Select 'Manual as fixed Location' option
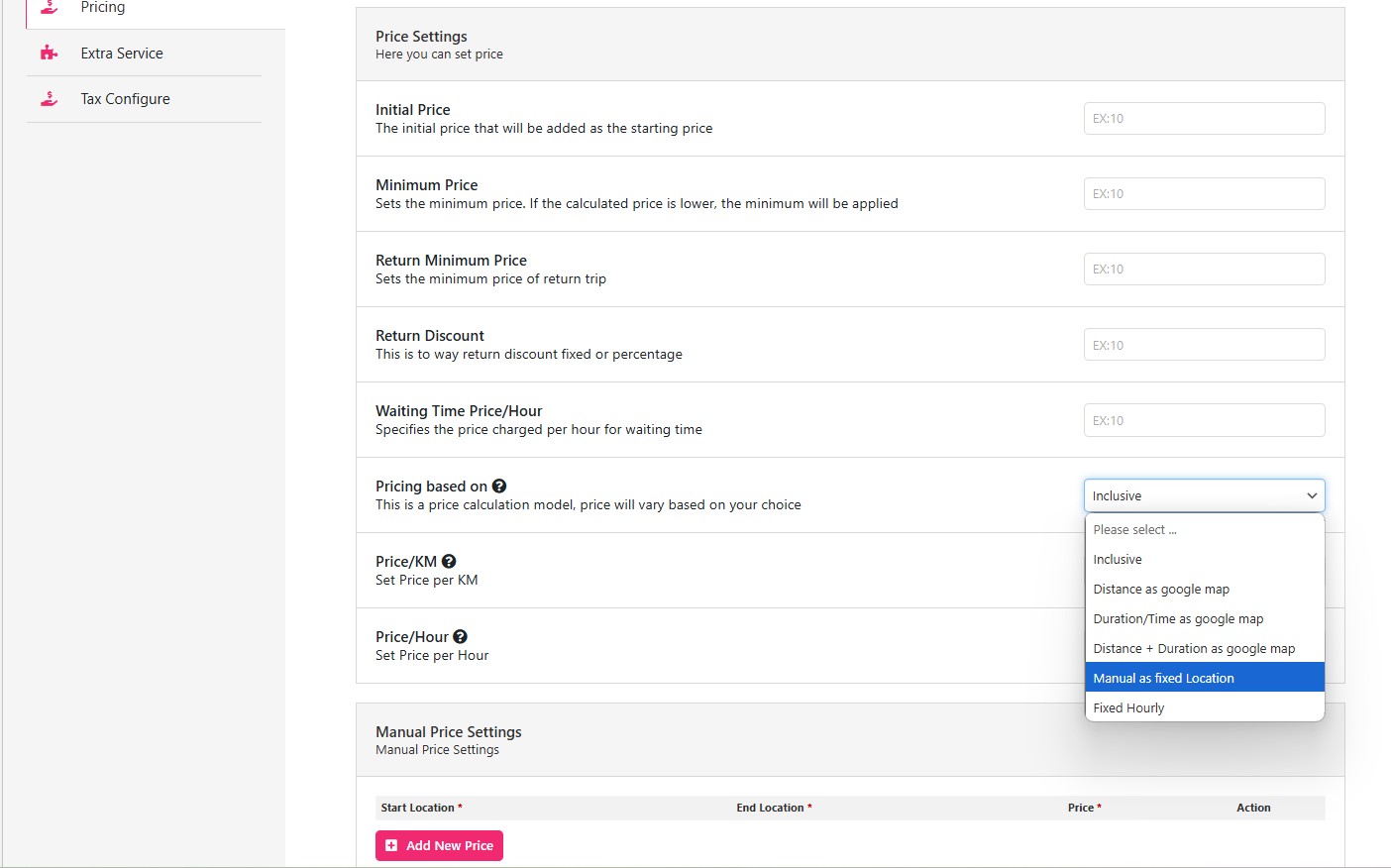1391x868 pixels. point(1205,678)
